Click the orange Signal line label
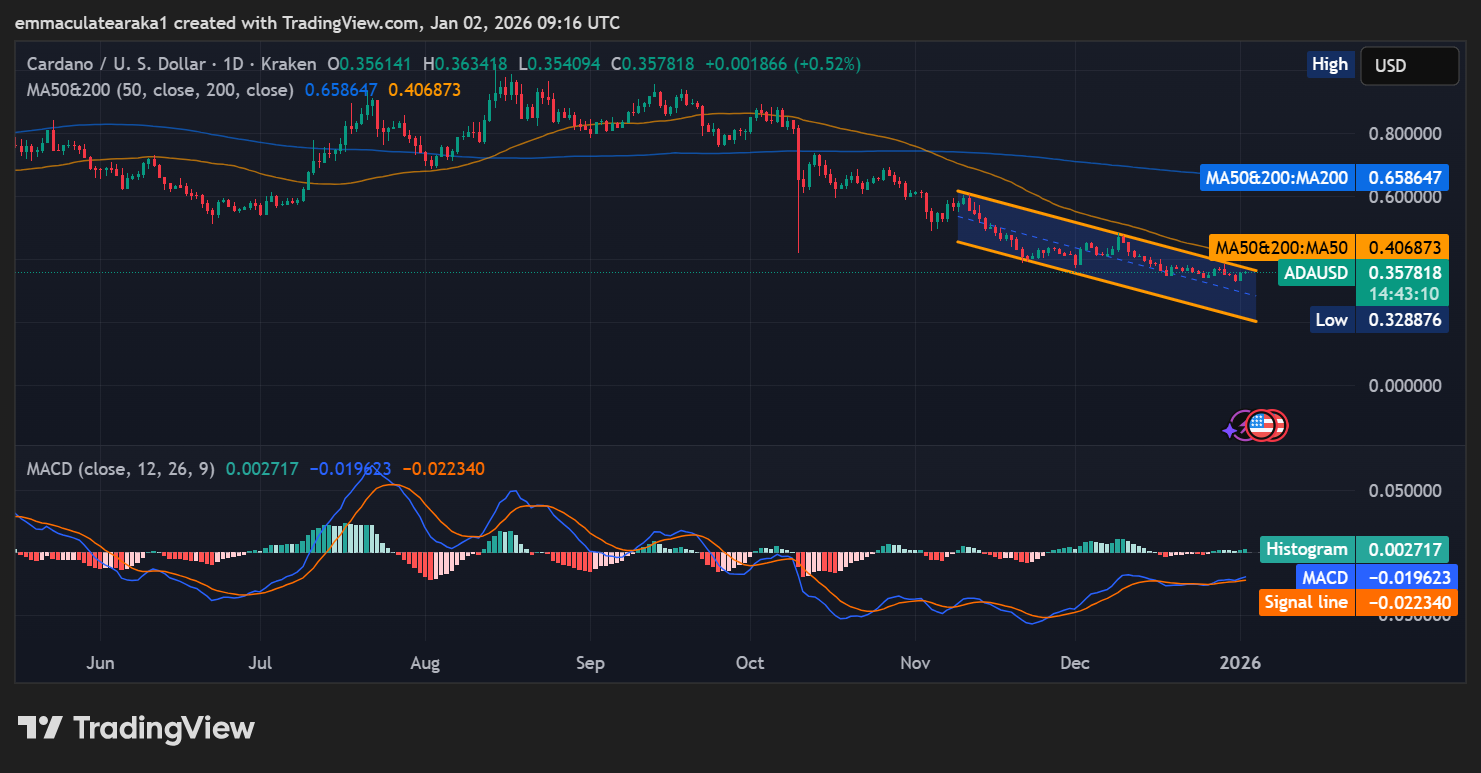 (x=1355, y=602)
